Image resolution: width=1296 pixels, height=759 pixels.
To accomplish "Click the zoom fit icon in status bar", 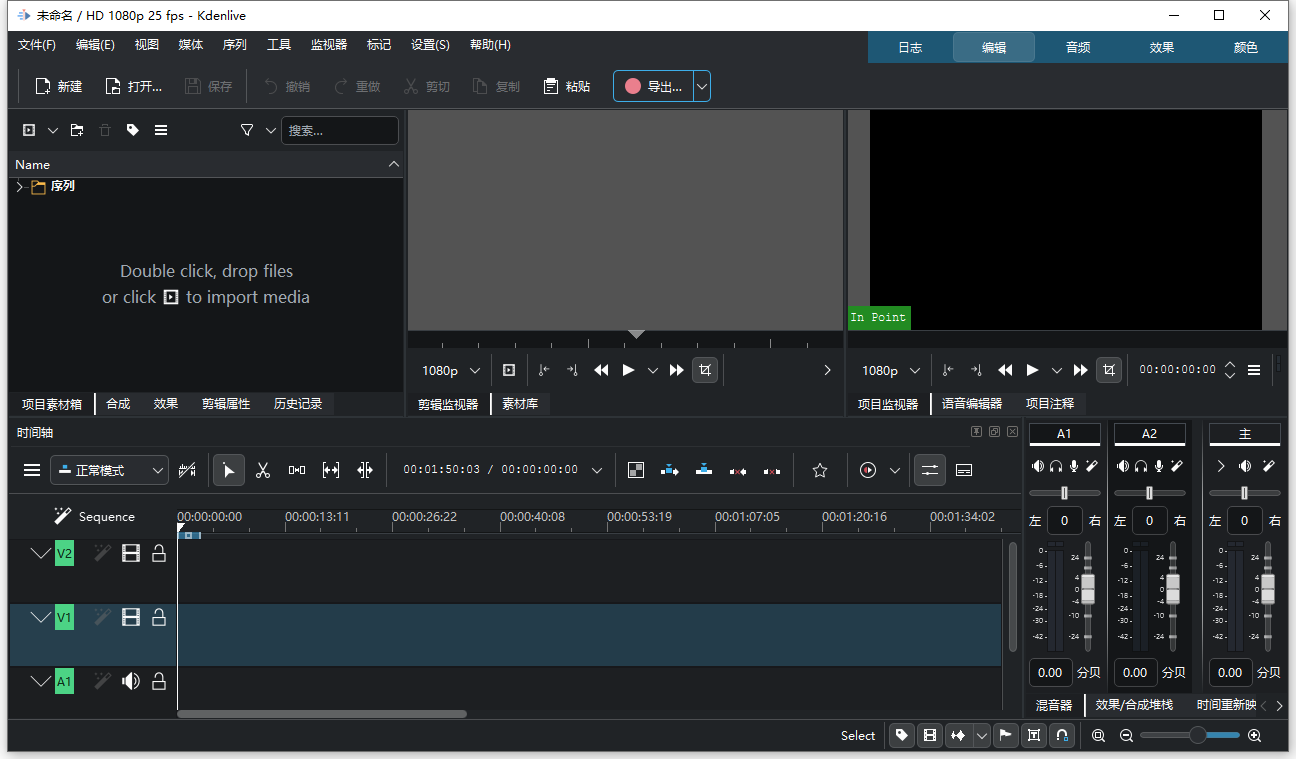I will coord(1098,736).
